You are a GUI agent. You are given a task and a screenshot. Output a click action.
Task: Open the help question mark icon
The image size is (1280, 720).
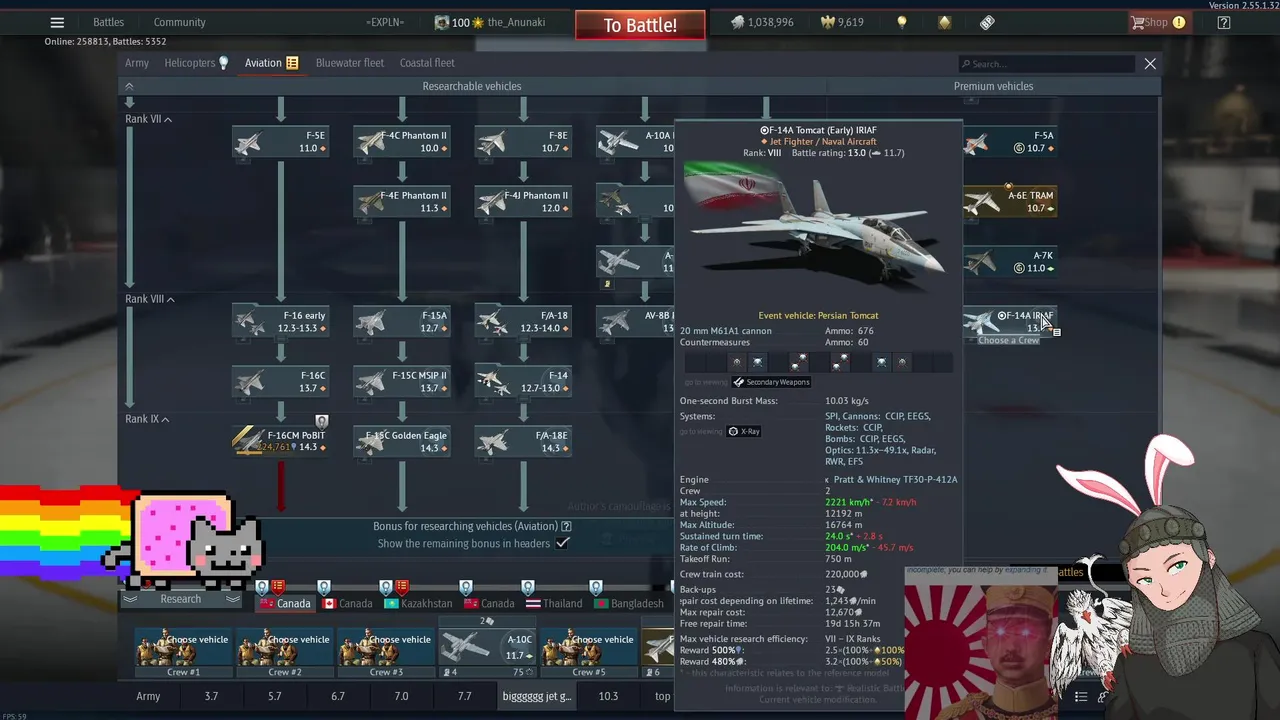pos(1224,22)
